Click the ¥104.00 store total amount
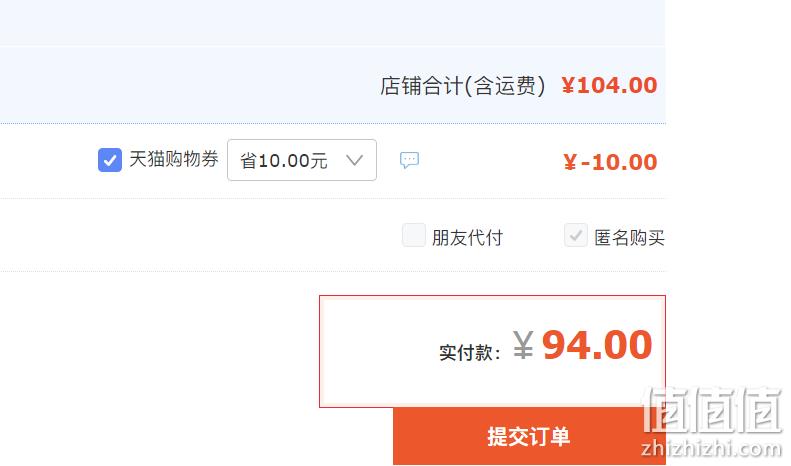Image resolution: width=791 pixels, height=466 pixels. coord(609,85)
